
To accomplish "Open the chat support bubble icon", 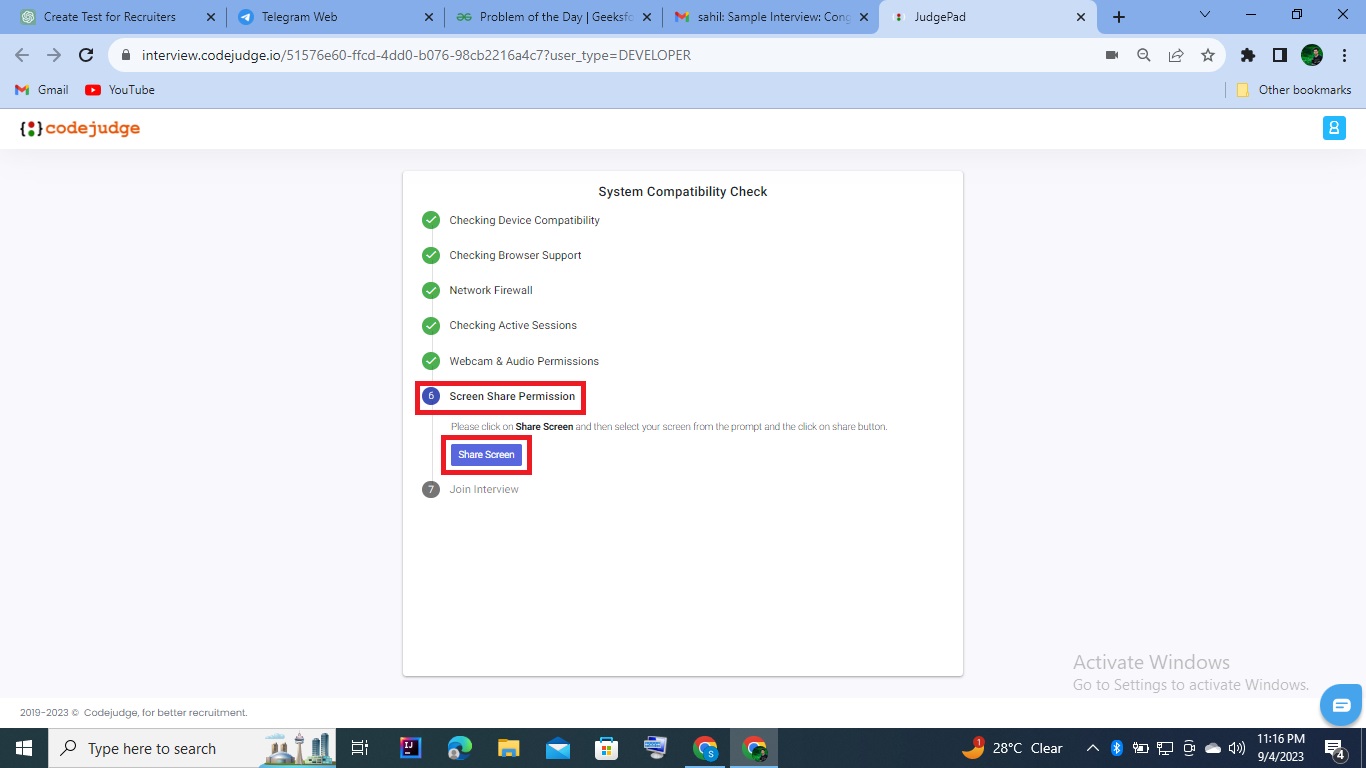I will tap(1341, 705).
